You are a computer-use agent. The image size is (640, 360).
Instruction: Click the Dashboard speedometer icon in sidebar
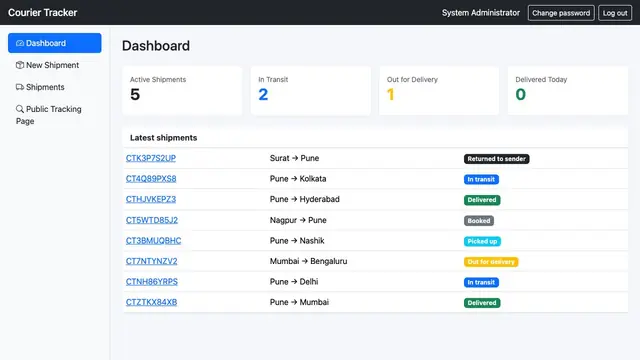coord(20,43)
